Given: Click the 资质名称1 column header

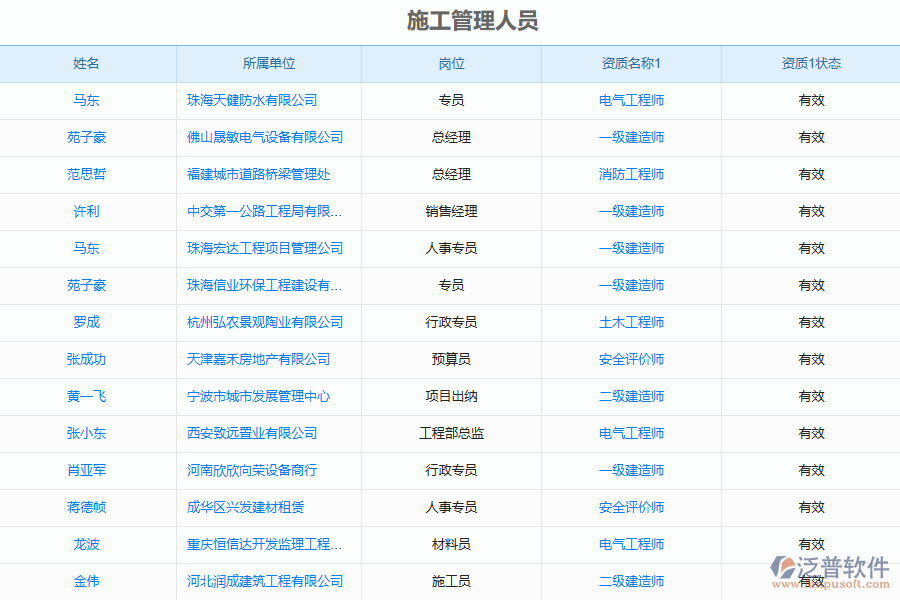Looking at the screenshot, I should click(x=631, y=64).
